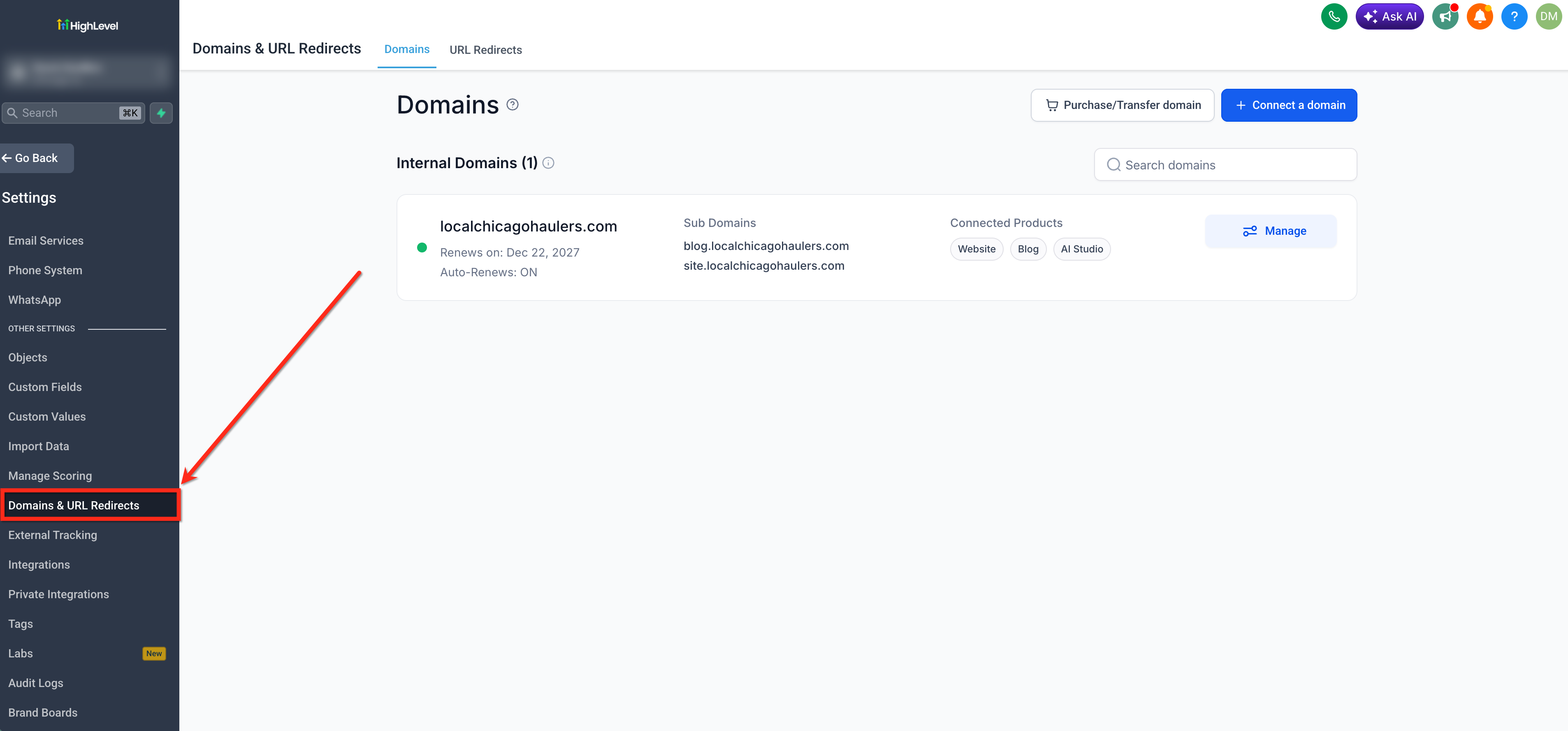Click the Search domains field
1568x731 pixels.
pos(1225,165)
